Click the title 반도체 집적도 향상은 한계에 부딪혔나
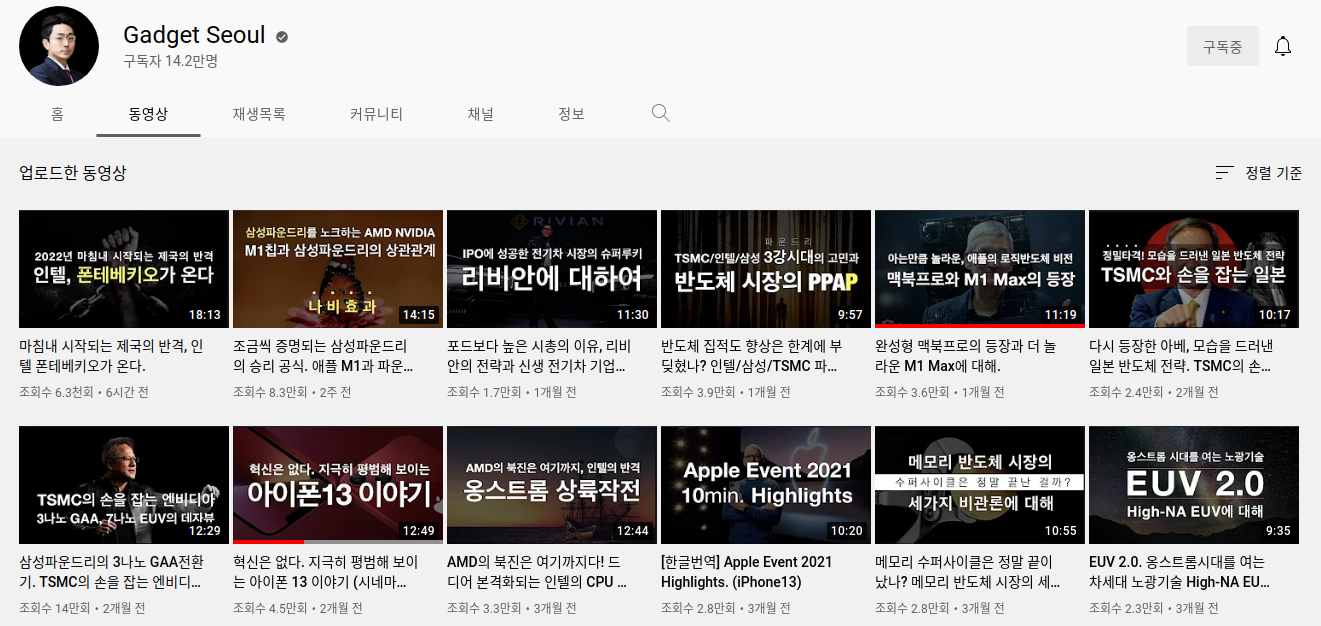The height and width of the screenshot is (626, 1321). tap(753, 356)
